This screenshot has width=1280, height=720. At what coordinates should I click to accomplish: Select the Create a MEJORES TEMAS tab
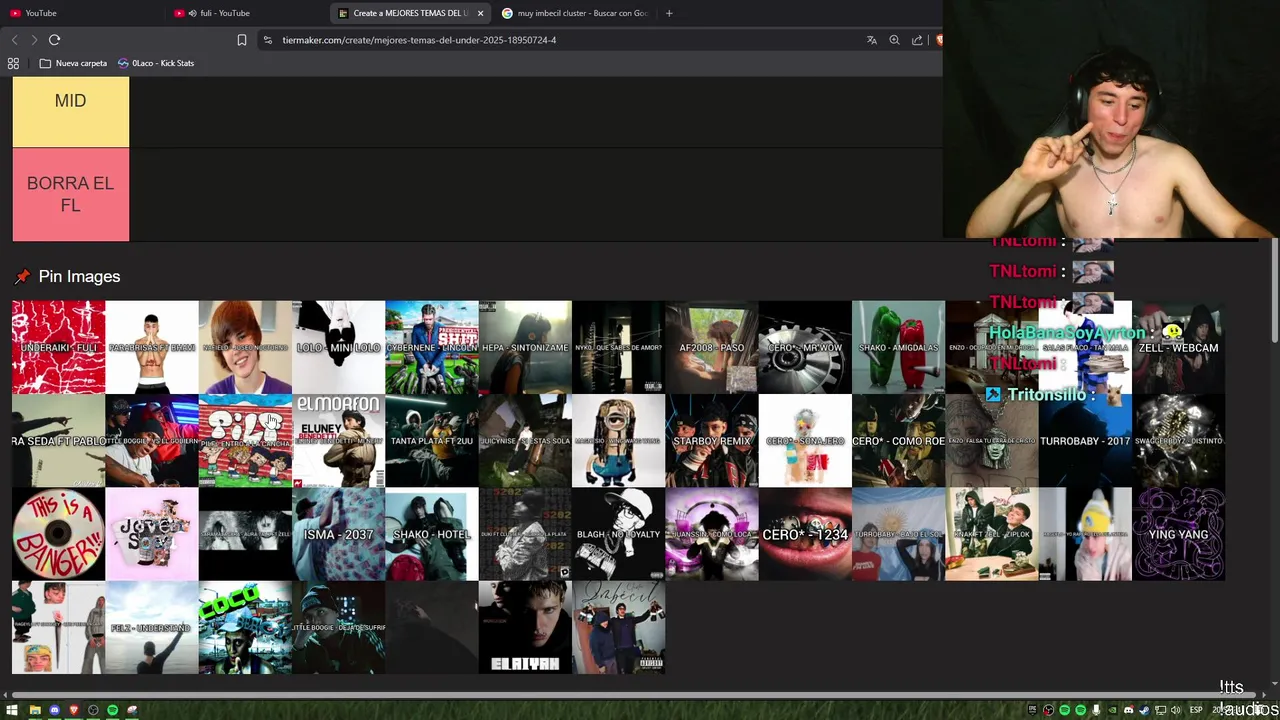click(410, 13)
